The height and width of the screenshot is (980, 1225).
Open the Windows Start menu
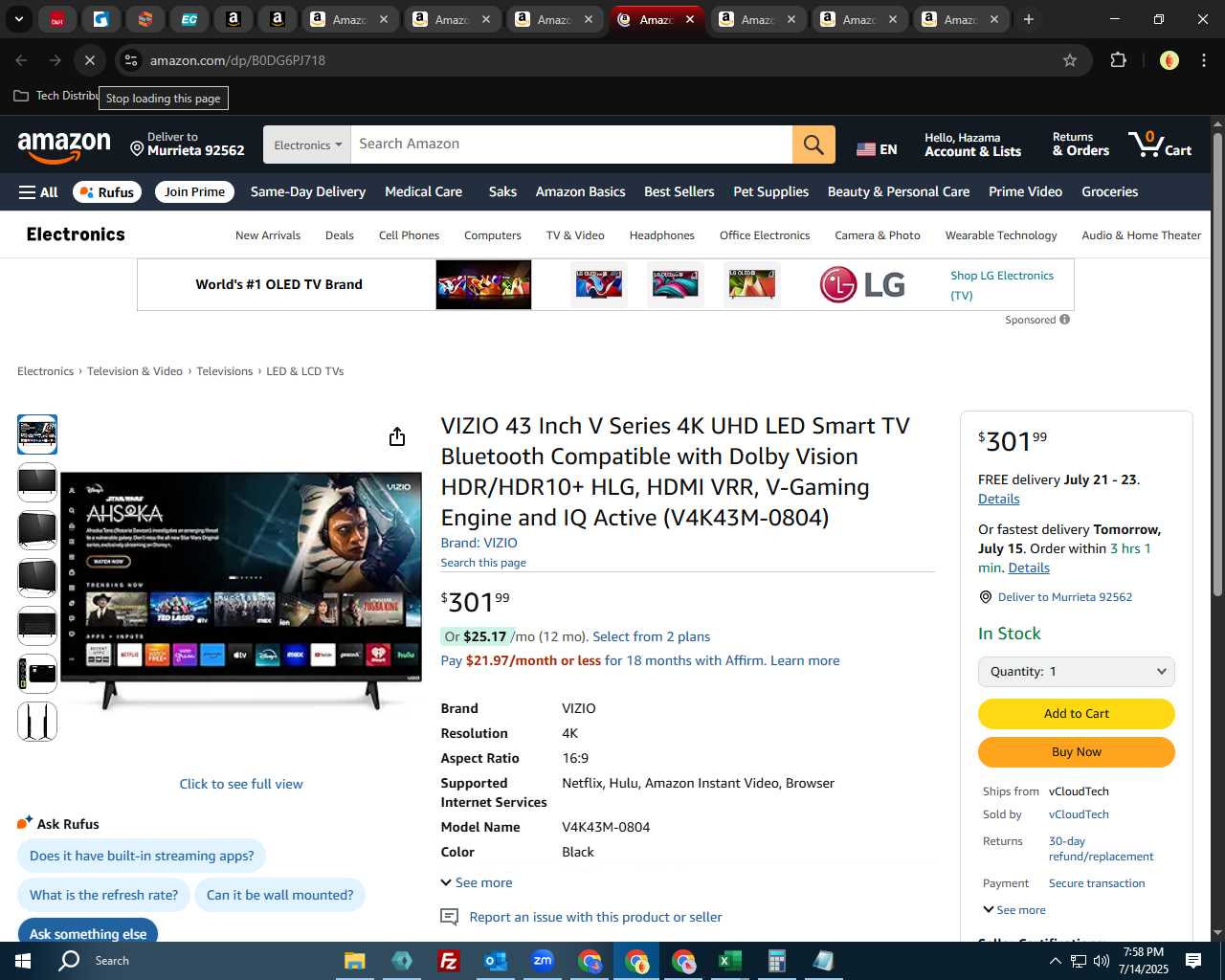[23, 961]
